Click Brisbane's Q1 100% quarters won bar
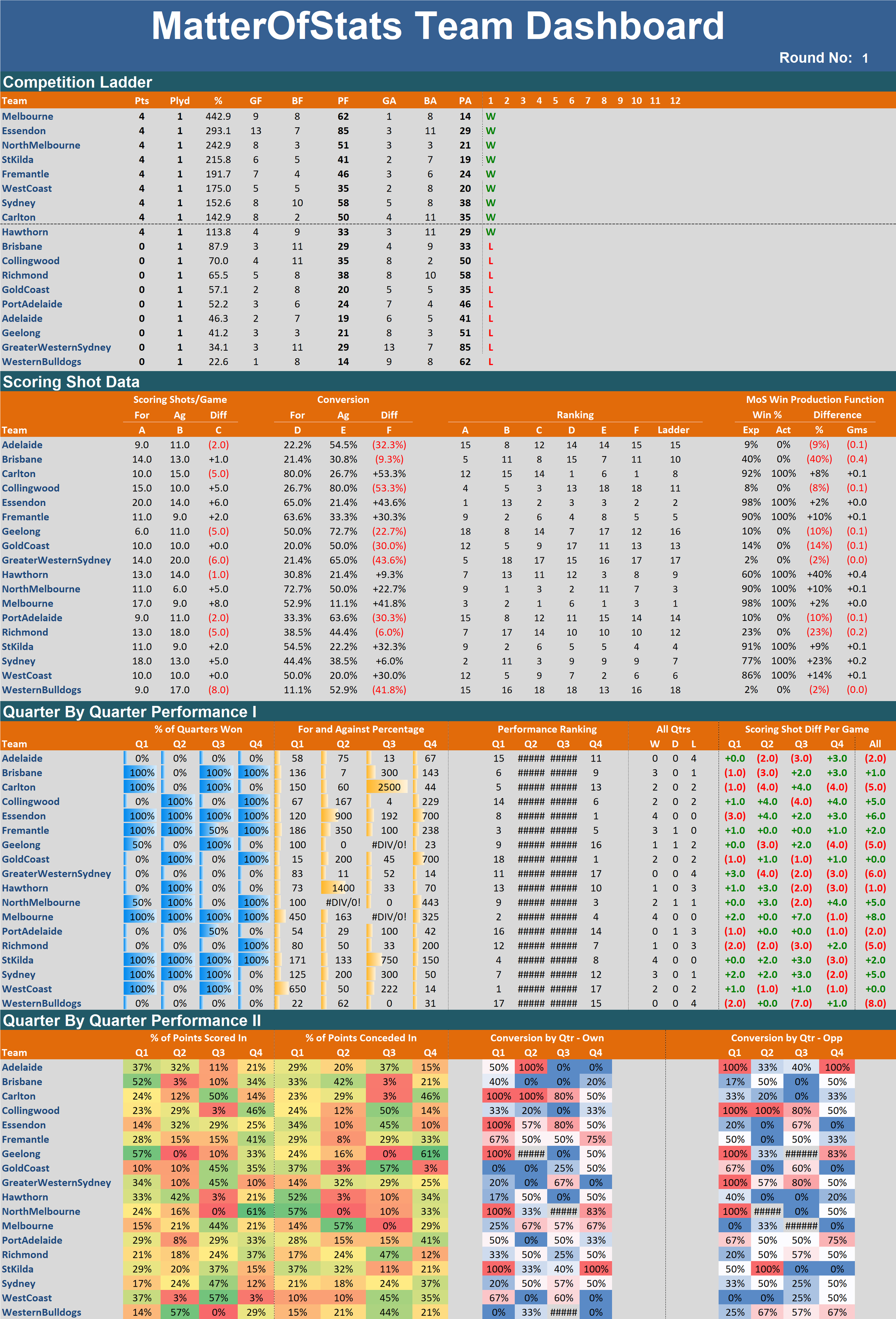Viewport: 896px width, 1319px height. point(141,773)
